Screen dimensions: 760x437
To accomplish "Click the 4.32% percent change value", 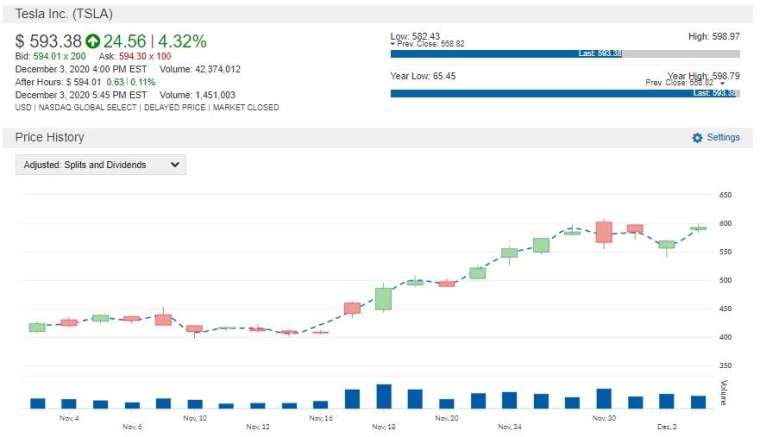I will click(x=182, y=42).
